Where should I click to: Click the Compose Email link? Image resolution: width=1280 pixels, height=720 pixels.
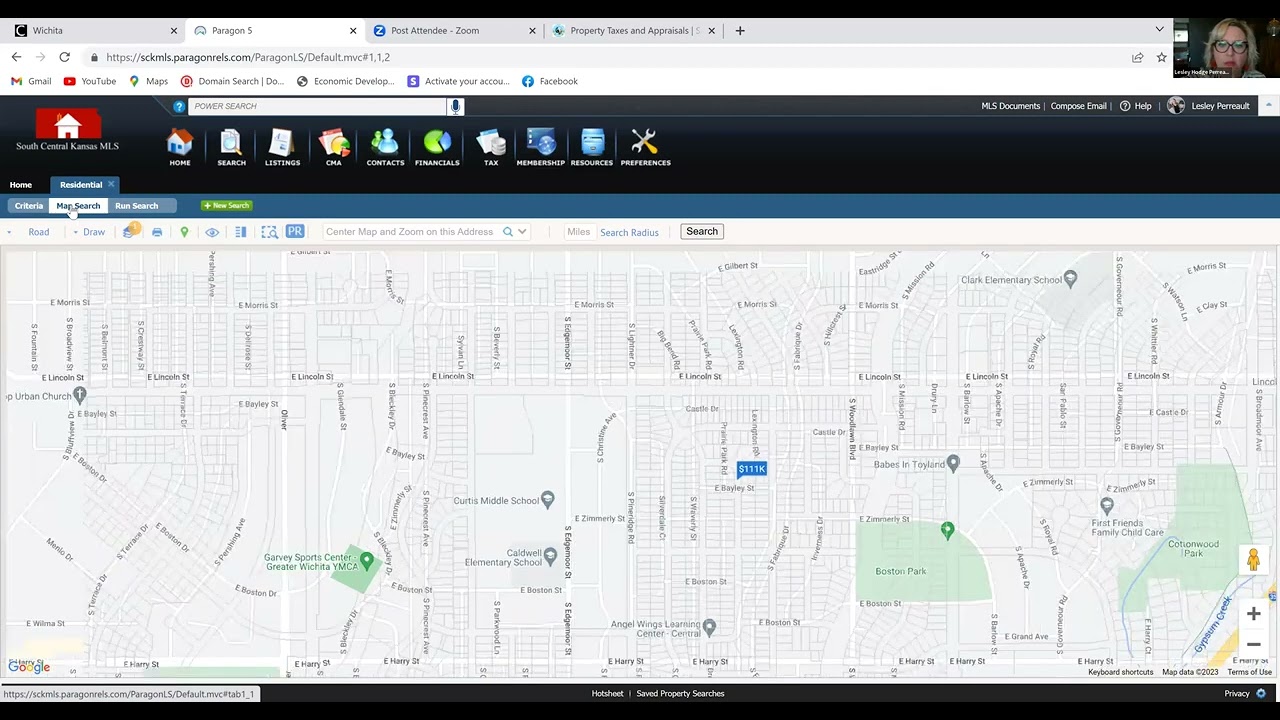click(x=1078, y=106)
